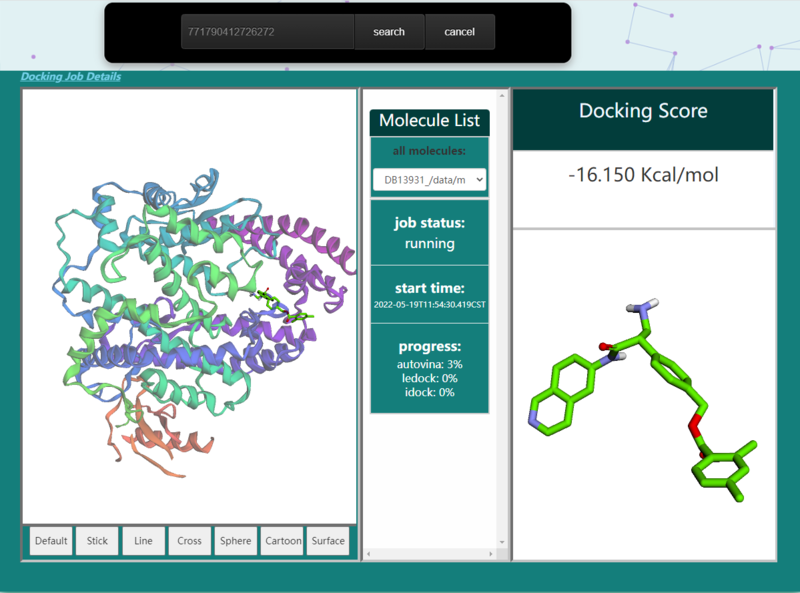Click the job status running text
This screenshot has width=800, height=593.
pos(430,243)
